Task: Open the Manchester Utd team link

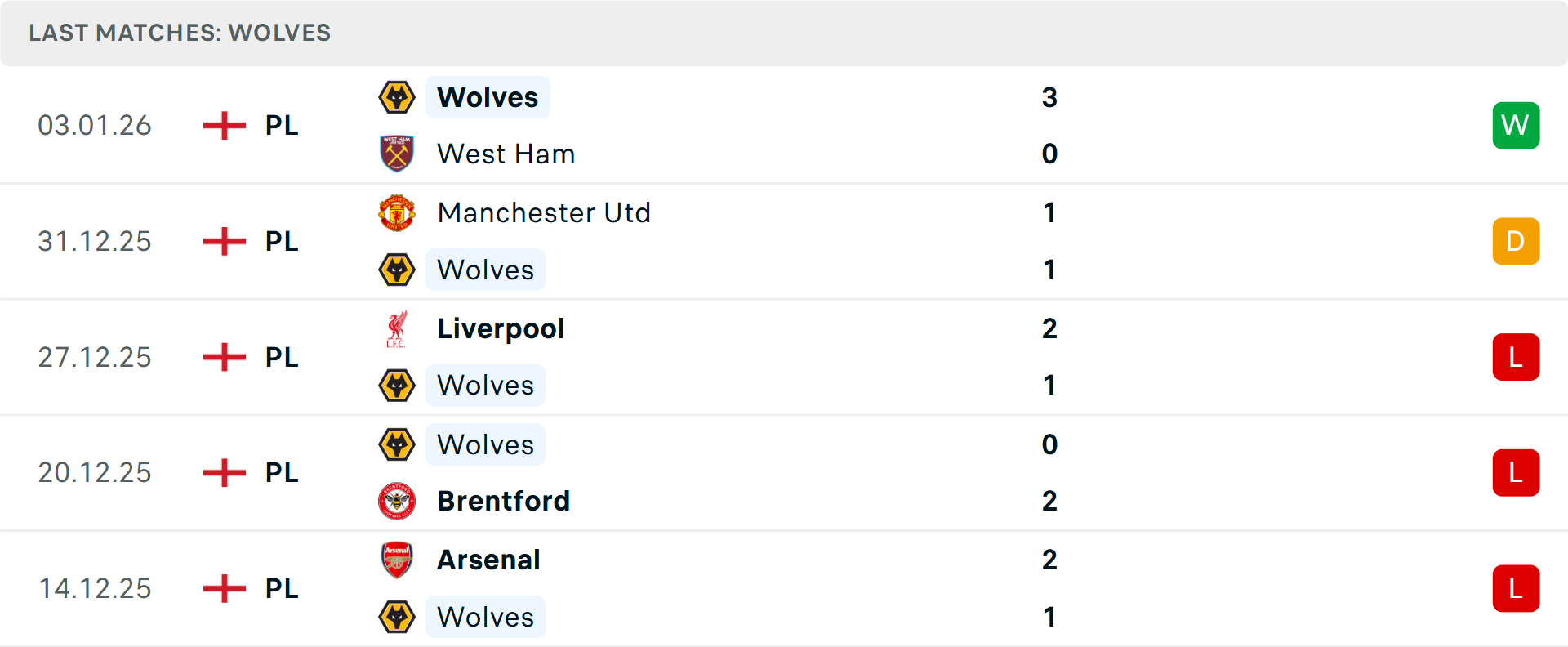Action: [544, 212]
